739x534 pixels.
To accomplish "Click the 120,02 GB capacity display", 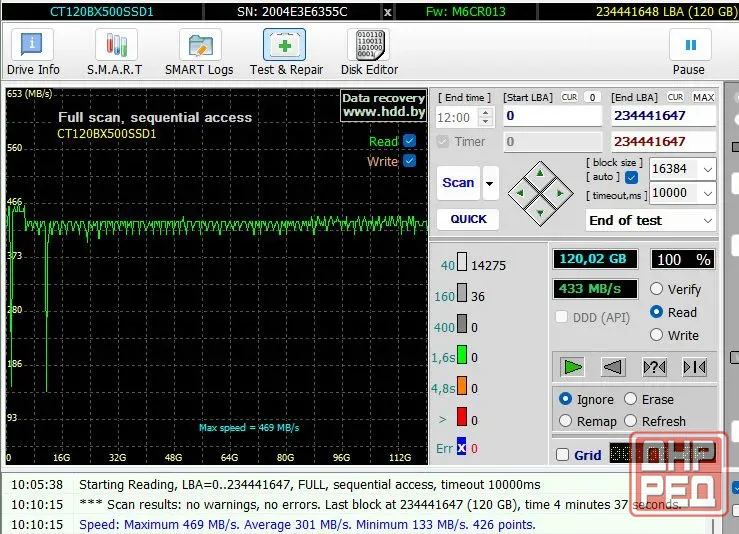I will click(x=595, y=259).
